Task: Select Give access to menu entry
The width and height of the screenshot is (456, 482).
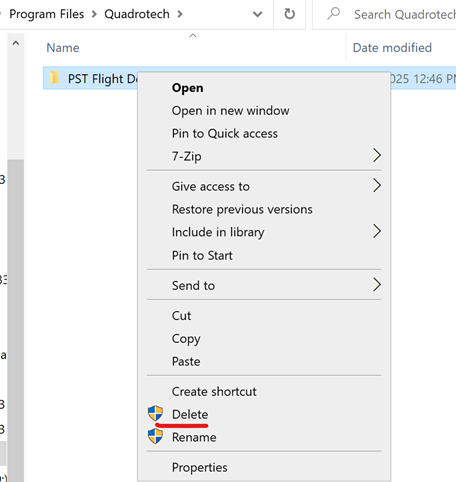Action: coord(264,186)
